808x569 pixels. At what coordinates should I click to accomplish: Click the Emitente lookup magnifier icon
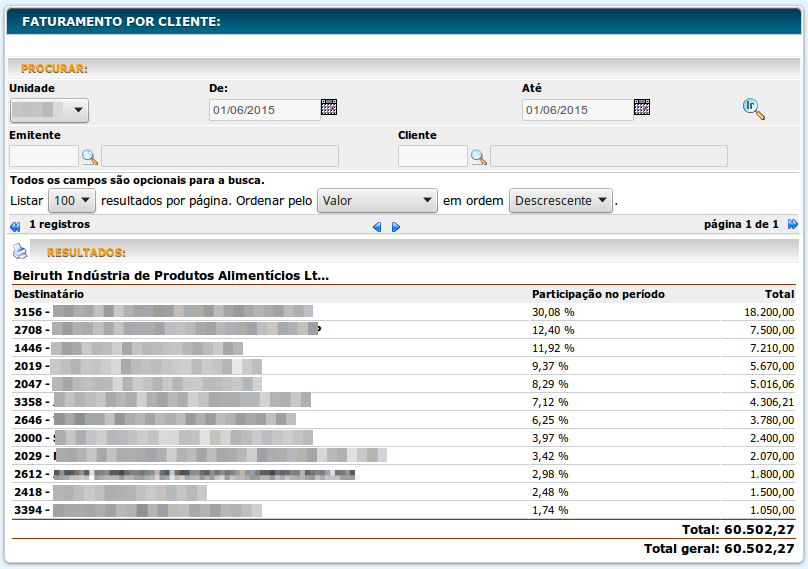[90, 156]
